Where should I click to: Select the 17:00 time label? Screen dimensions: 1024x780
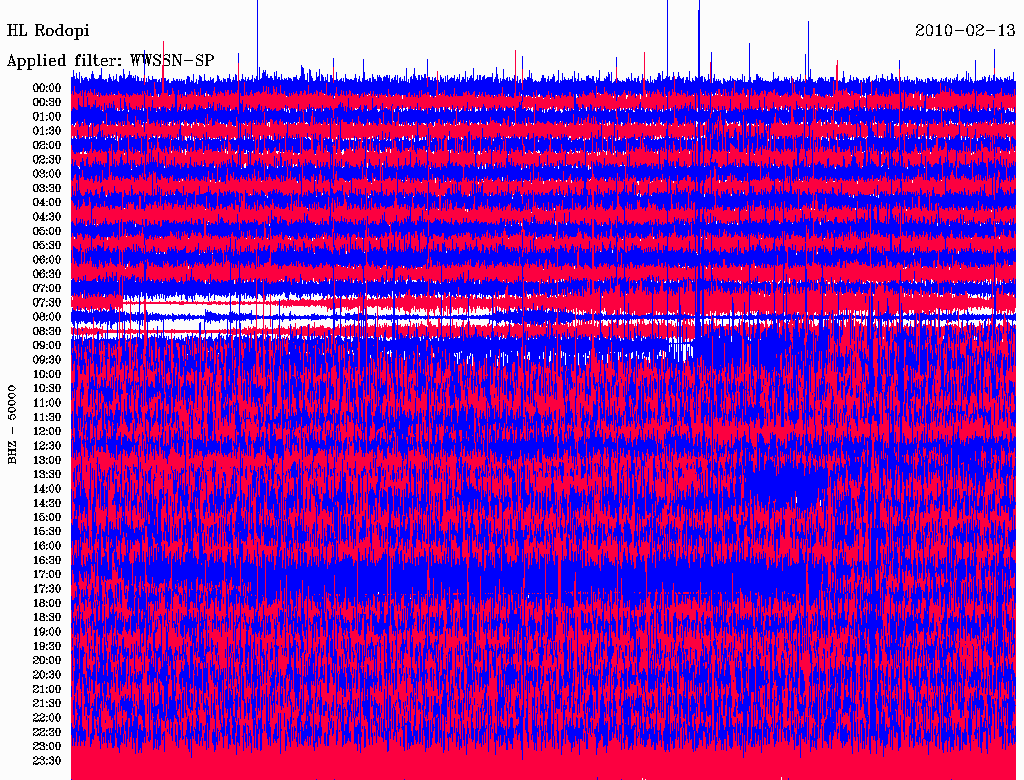(x=47, y=575)
